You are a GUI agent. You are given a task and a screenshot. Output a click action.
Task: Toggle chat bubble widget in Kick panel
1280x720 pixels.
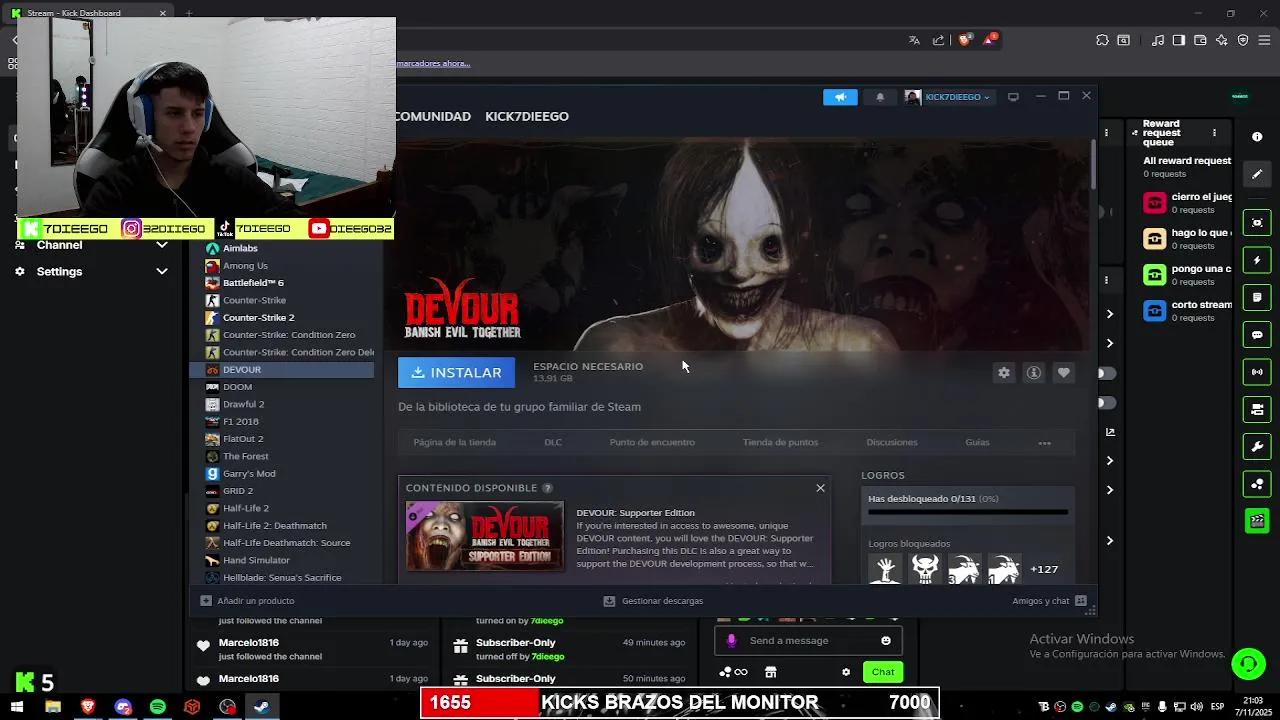pyautogui.click(x=1257, y=335)
